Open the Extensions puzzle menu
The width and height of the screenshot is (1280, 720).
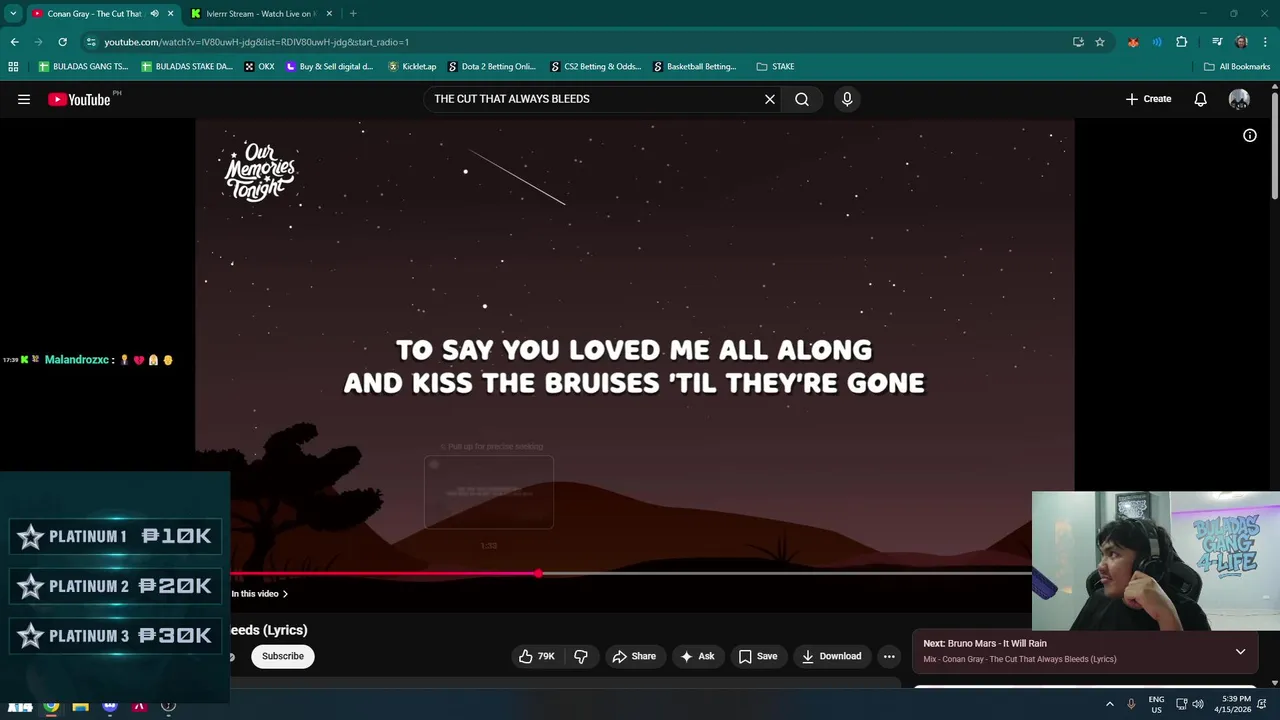pos(1182,42)
